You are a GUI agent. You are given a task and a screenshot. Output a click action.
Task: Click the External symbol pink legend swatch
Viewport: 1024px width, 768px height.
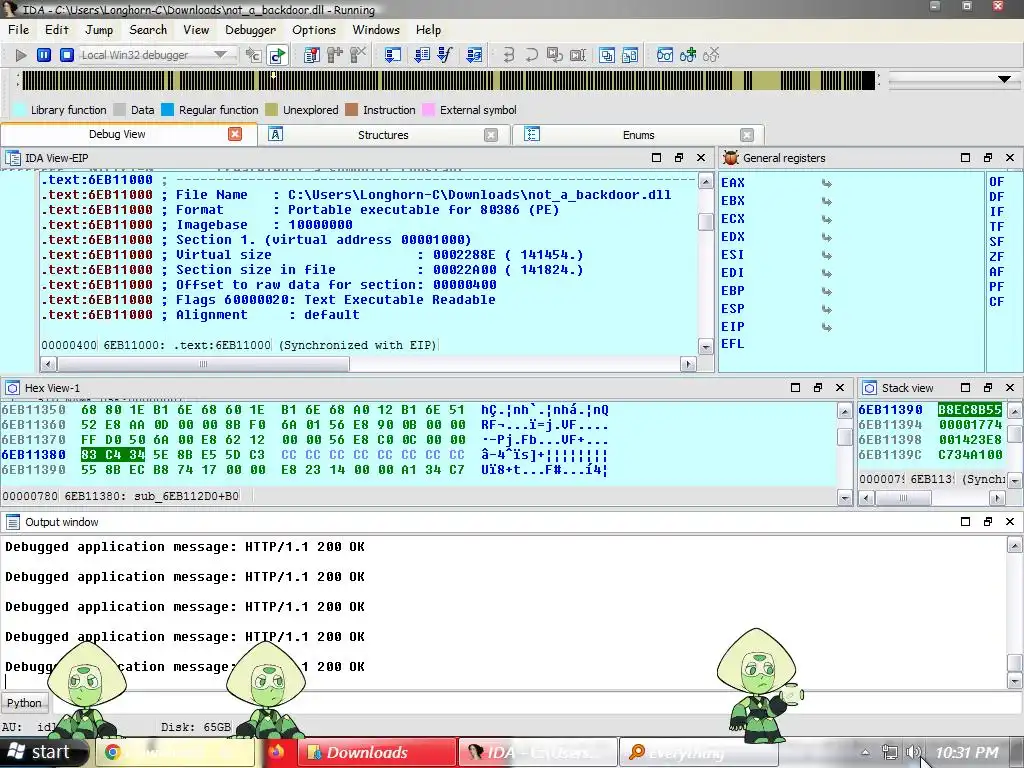(428, 110)
